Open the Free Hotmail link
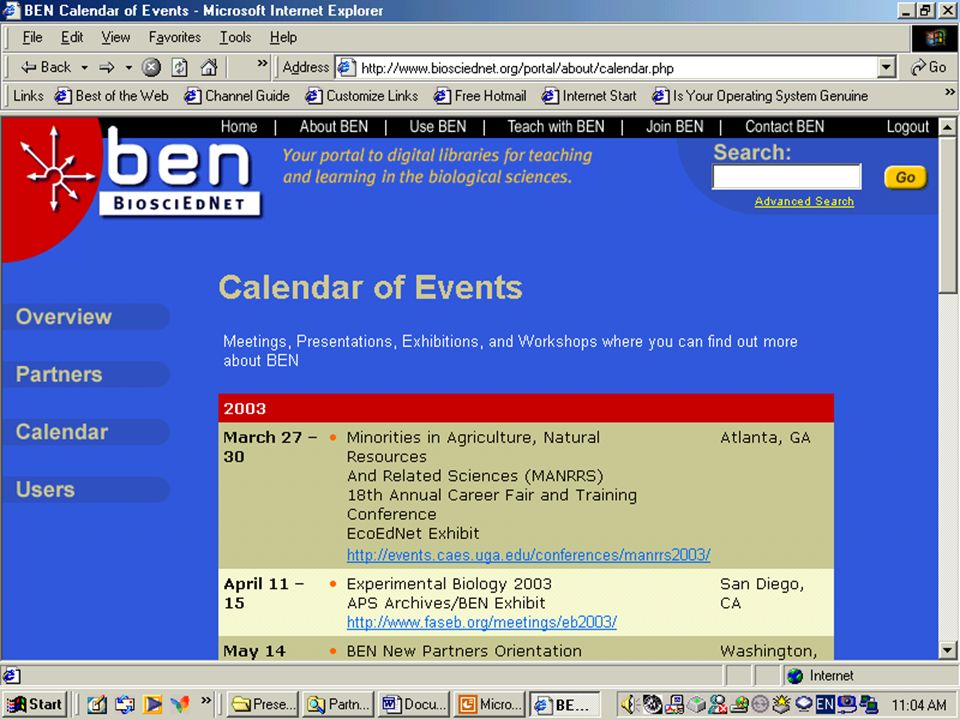 [480, 96]
